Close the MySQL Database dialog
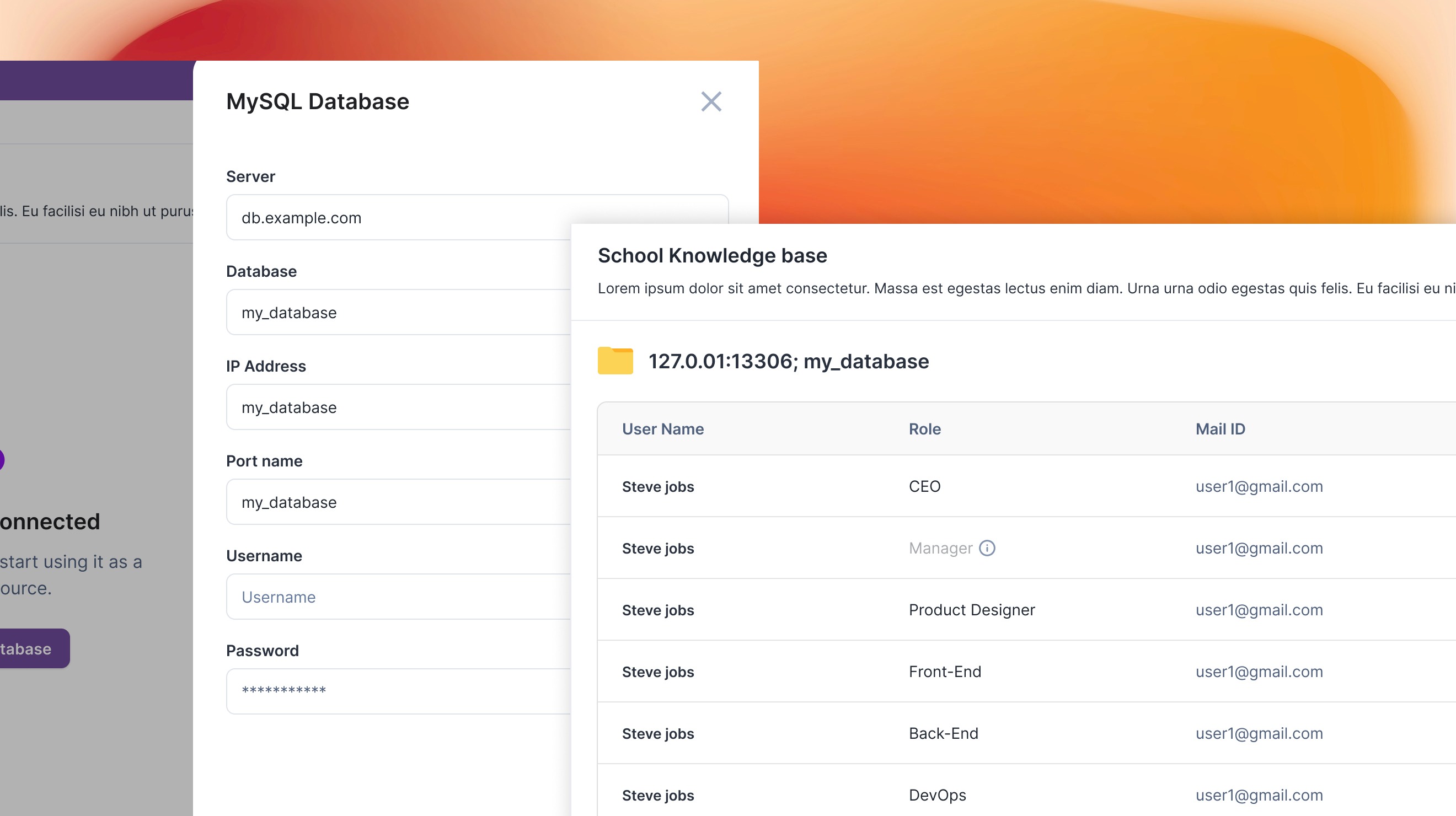Viewport: 1456px width, 816px height. [711, 101]
